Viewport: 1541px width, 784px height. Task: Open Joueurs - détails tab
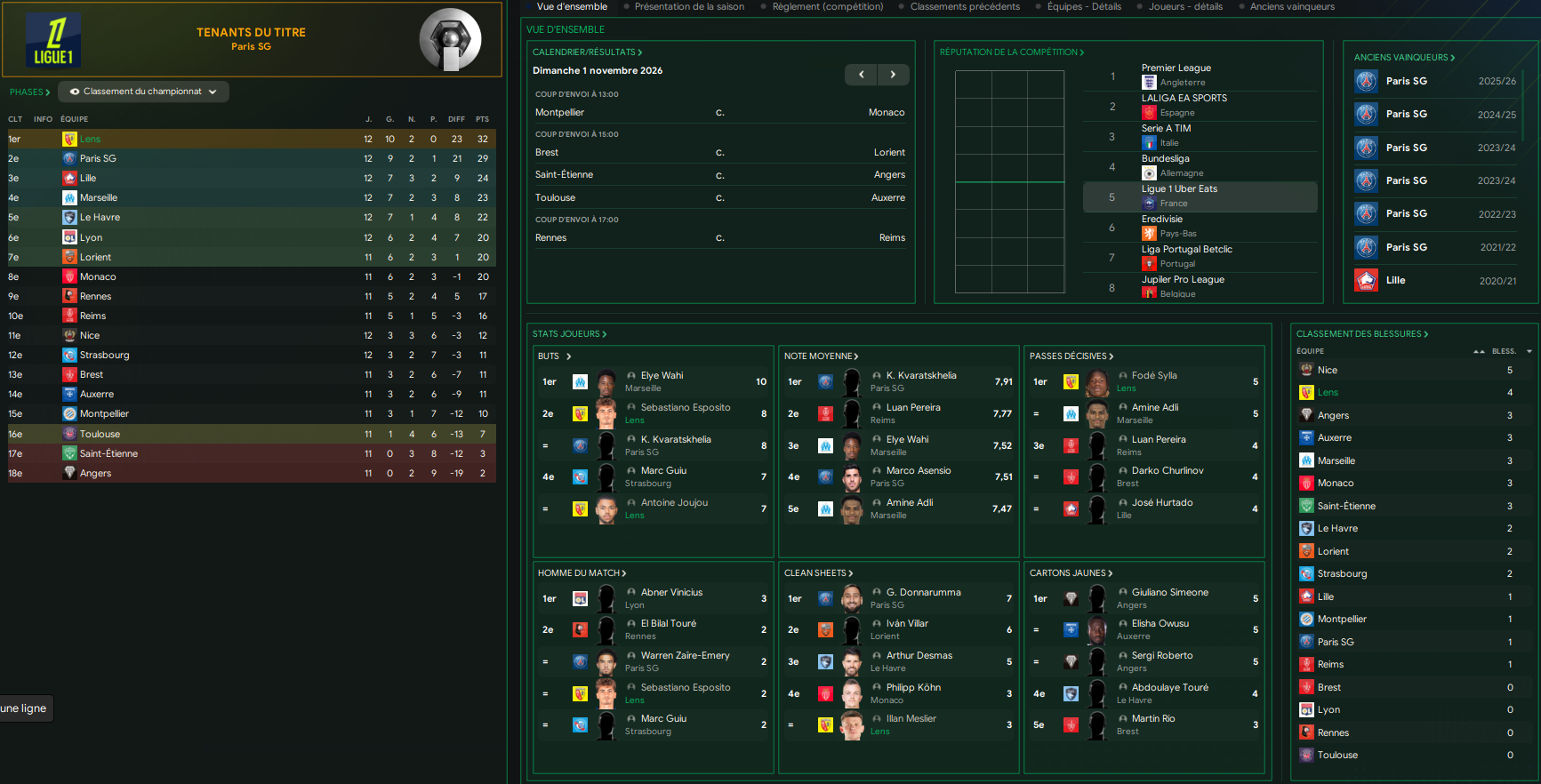[x=1185, y=6]
